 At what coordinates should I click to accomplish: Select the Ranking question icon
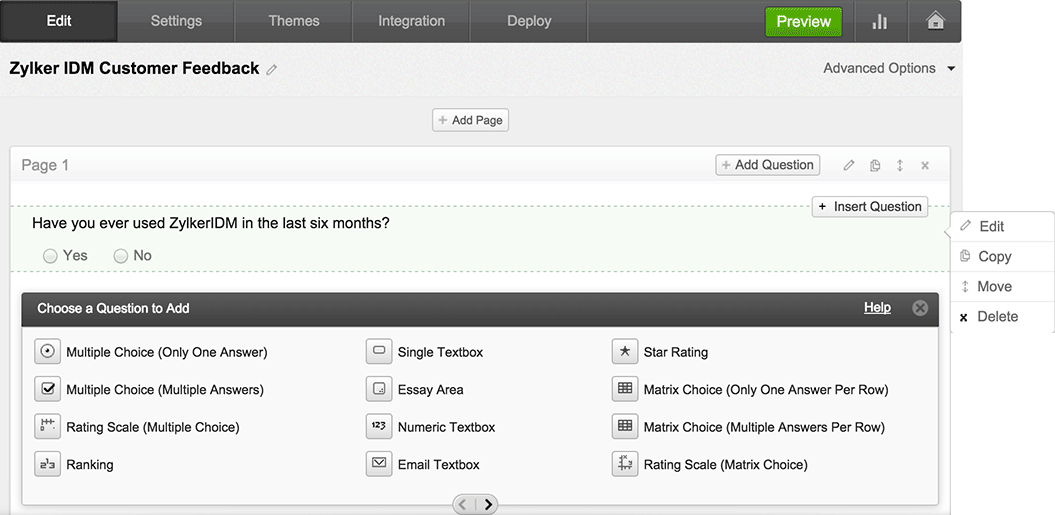[x=47, y=464]
